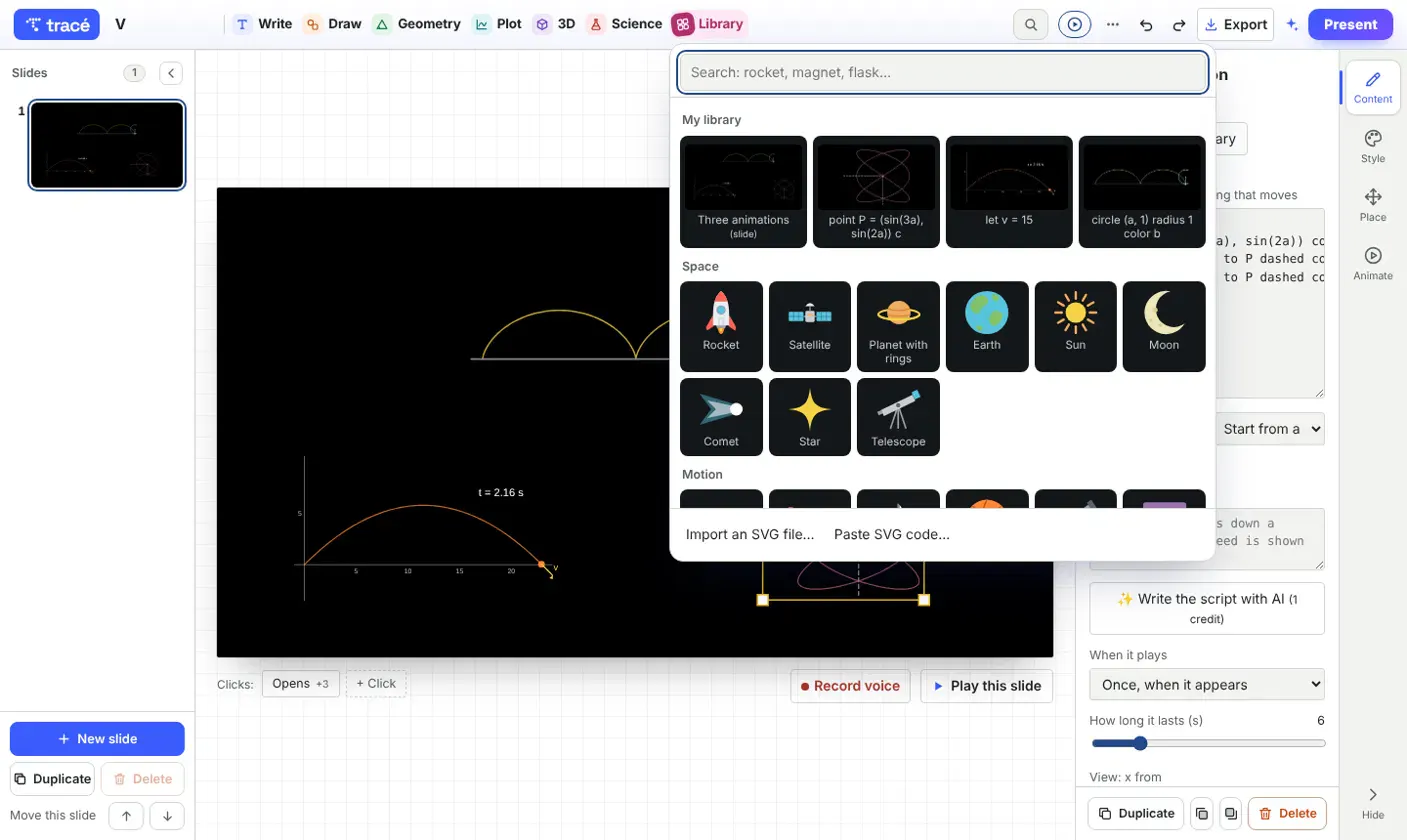The image size is (1407, 840).
Task: Click the Present button
Action: coord(1350,25)
